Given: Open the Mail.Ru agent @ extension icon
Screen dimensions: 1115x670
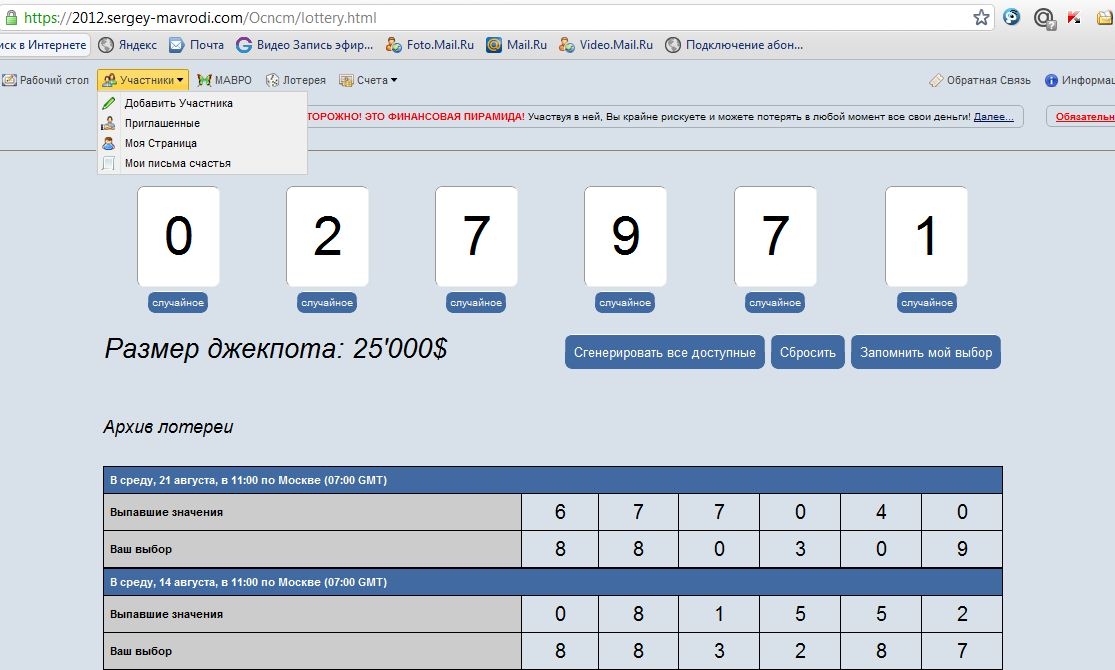Looking at the screenshot, I should click(1043, 17).
